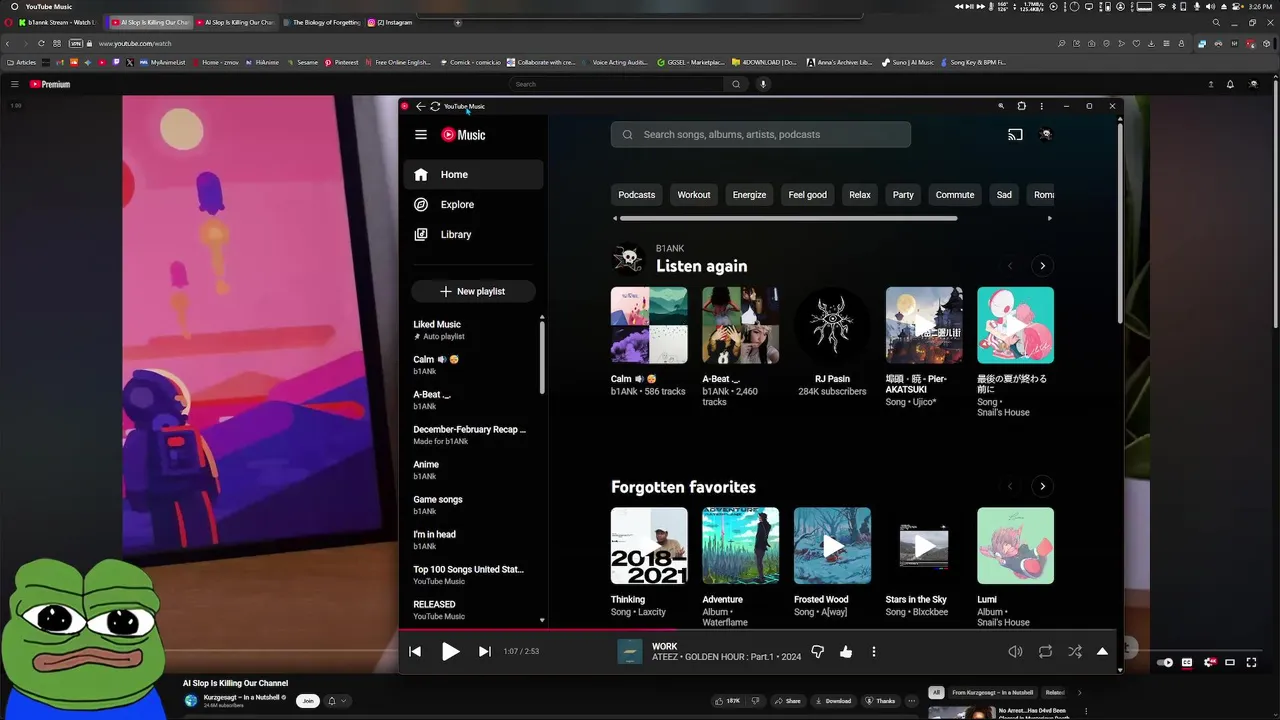The height and width of the screenshot is (720, 1280).
Task: Show next Listen again items
Action: (x=1042, y=266)
